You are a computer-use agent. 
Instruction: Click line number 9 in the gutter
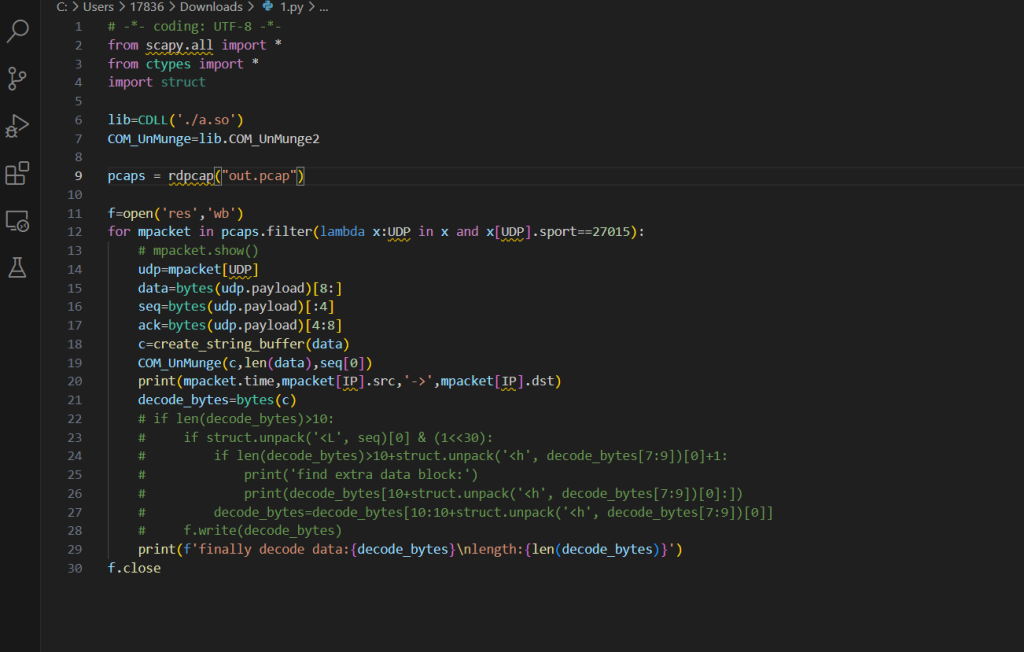click(78, 176)
